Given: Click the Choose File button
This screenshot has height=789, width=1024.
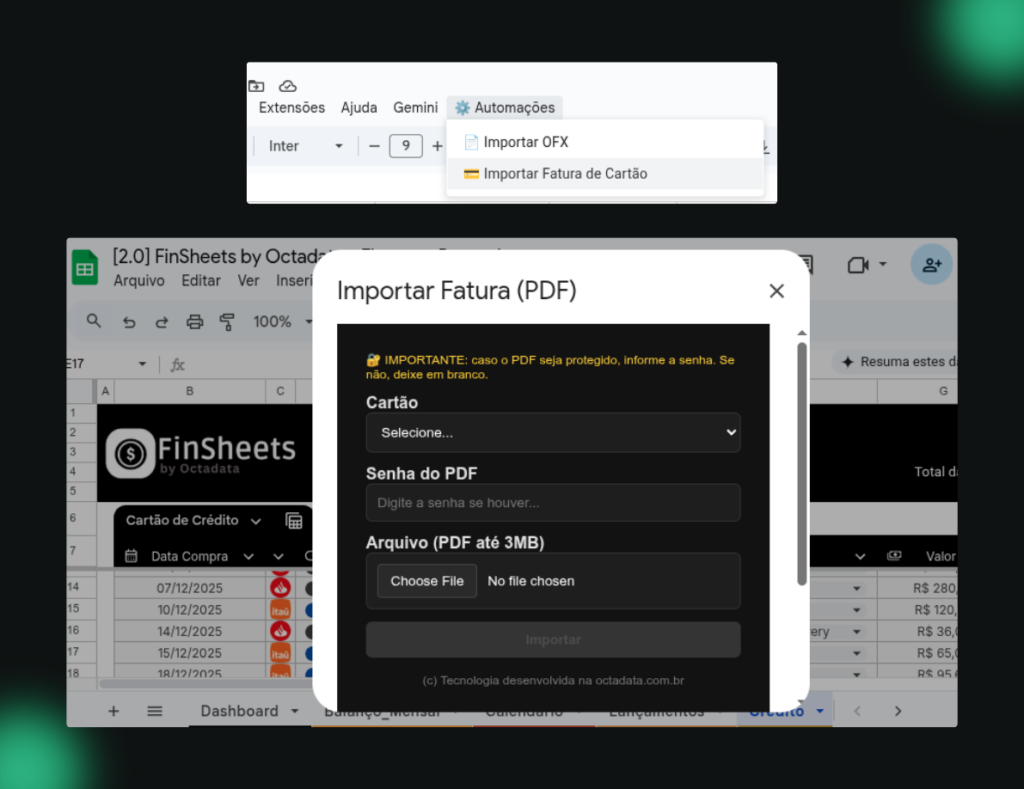Looking at the screenshot, I should click(426, 580).
